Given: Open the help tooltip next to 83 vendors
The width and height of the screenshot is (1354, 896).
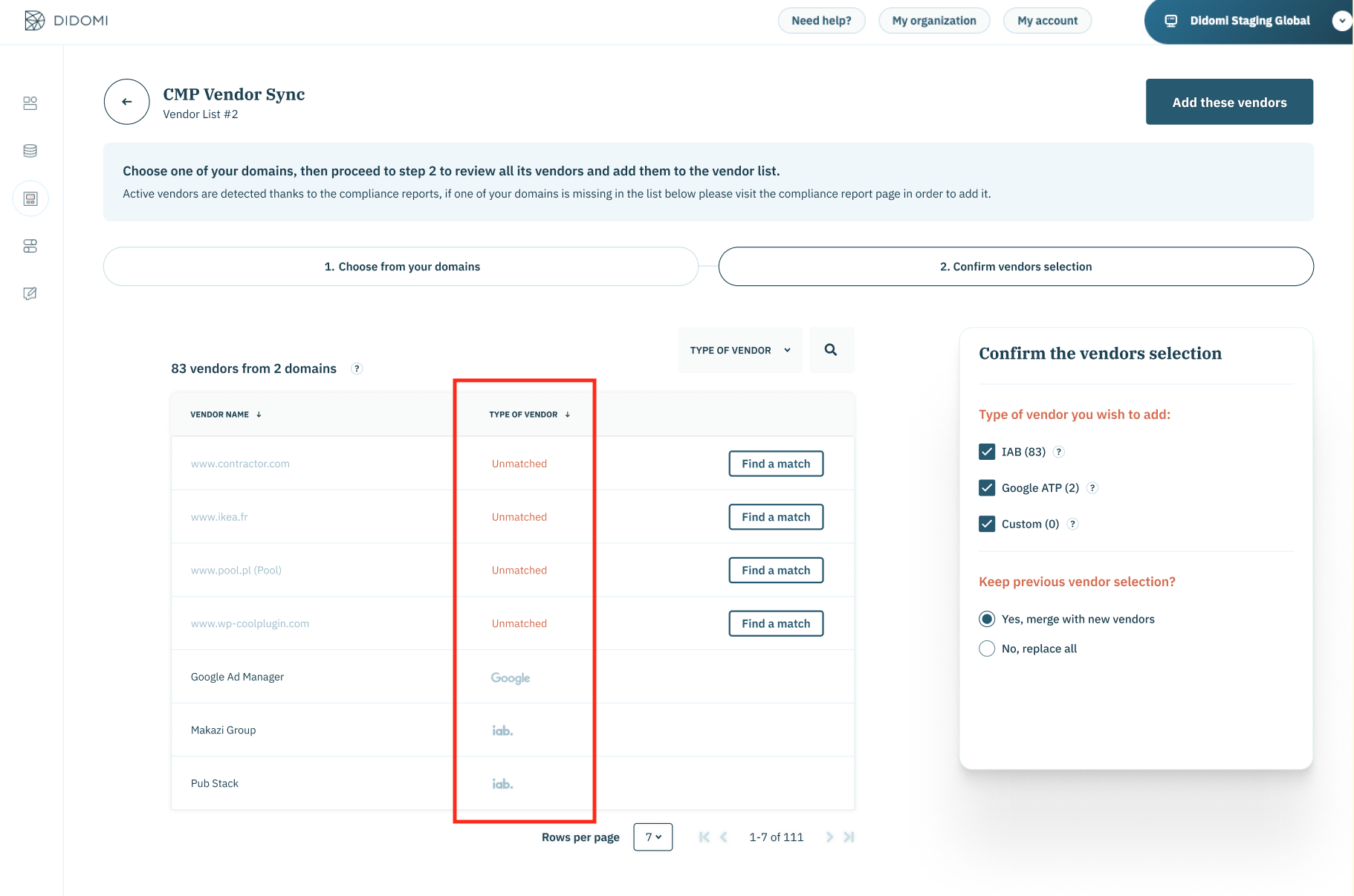Looking at the screenshot, I should pos(357,368).
